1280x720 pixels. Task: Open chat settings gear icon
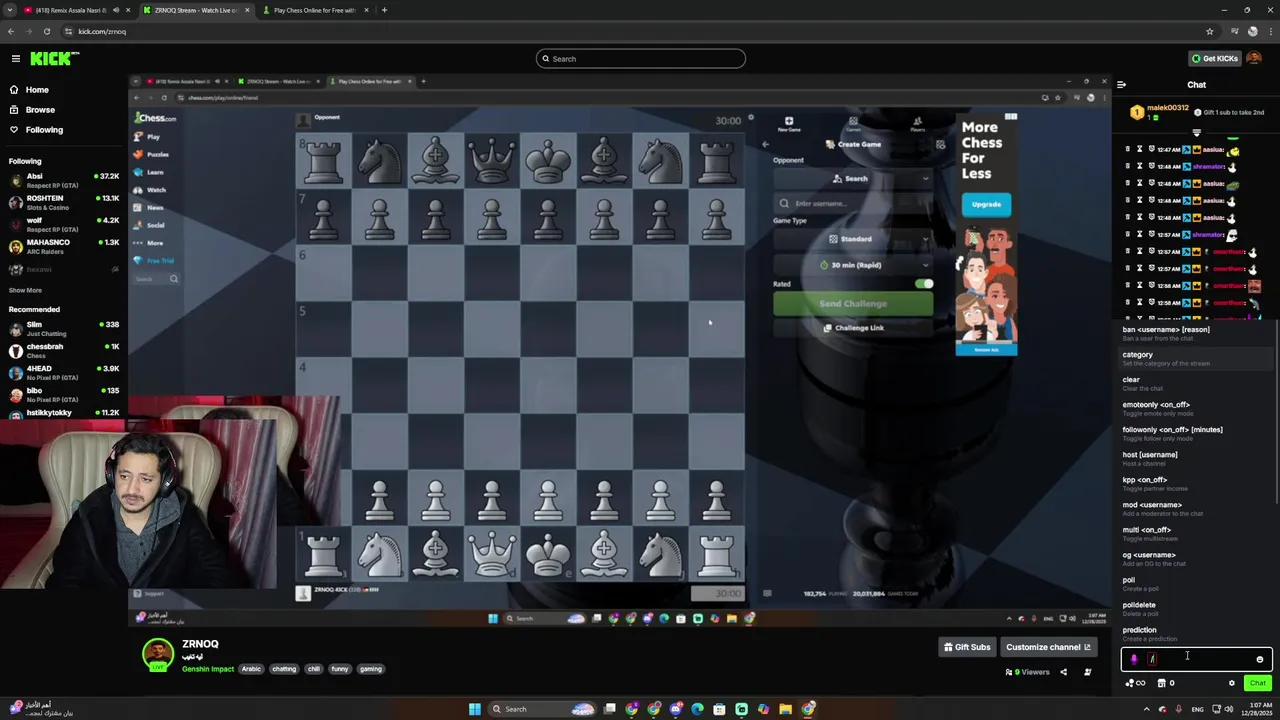click(x=1232, y=683)
